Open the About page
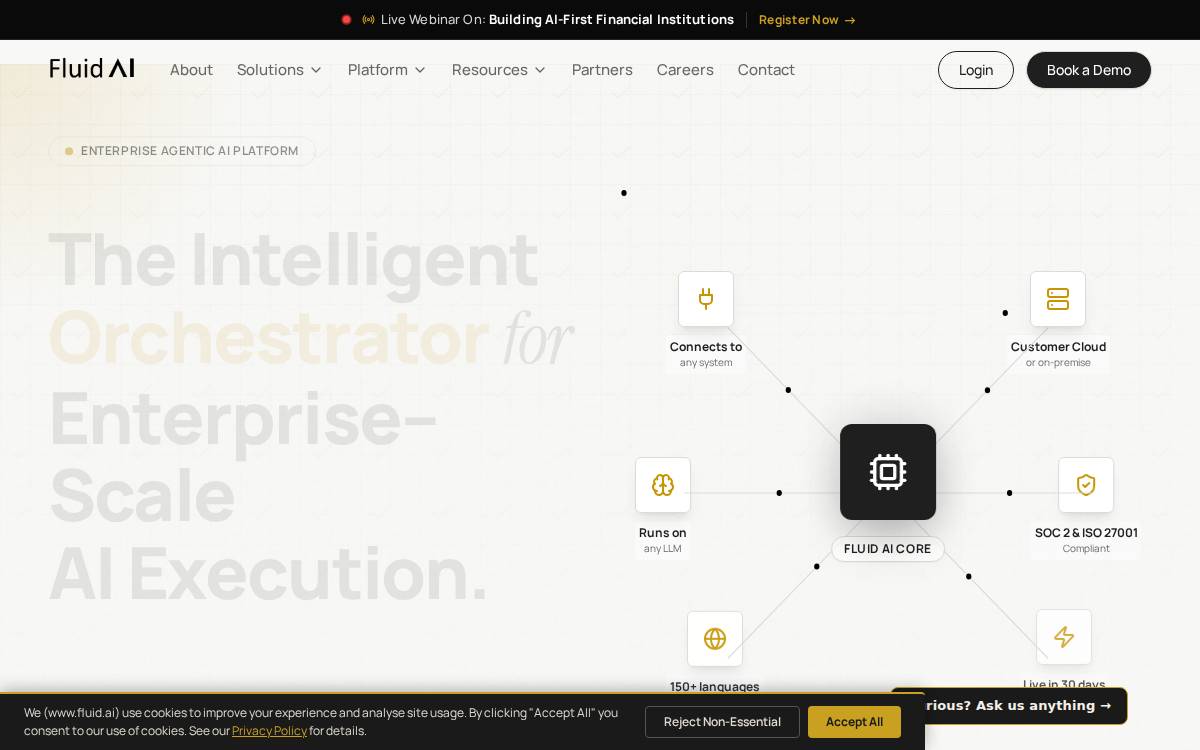Viewport: 1200px width, 750px height. pos(191,70)
